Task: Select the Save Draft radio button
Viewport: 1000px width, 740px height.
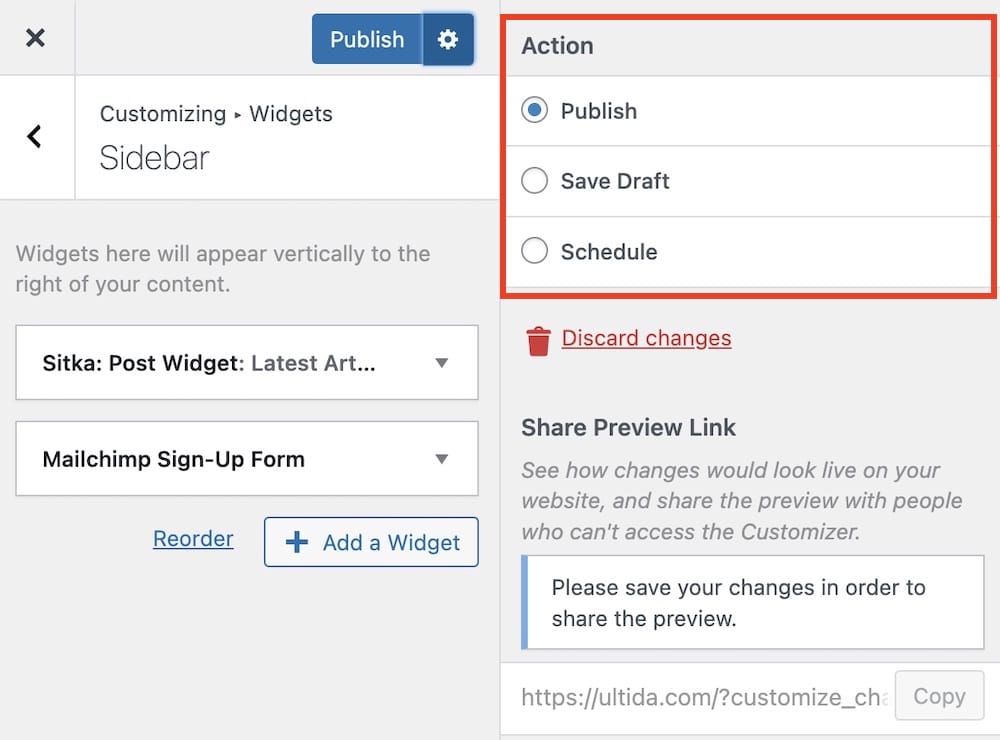Action: pyautogui.click(x=534, y=181)
